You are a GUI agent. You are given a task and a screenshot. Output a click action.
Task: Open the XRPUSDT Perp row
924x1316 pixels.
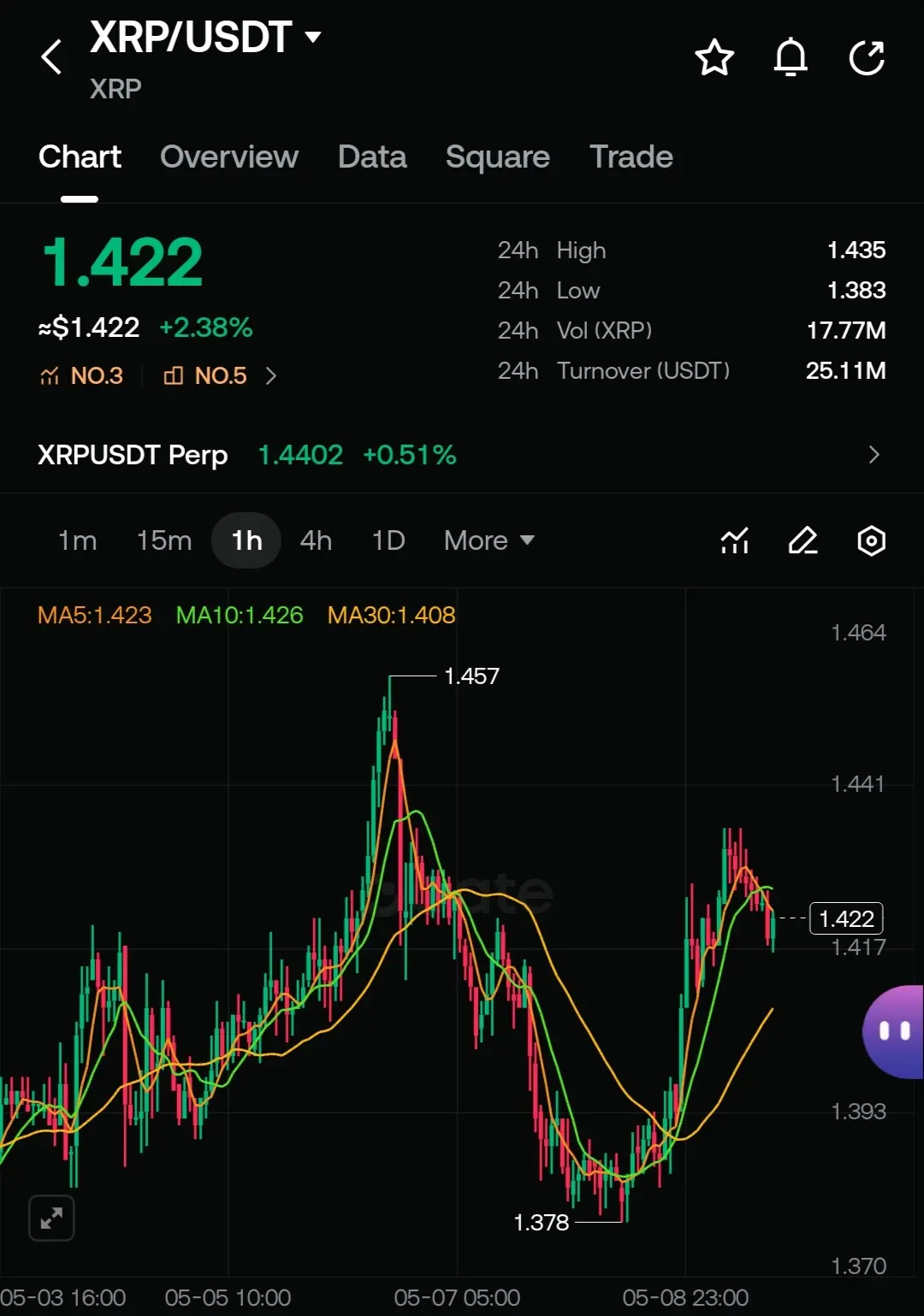point(462,455)
